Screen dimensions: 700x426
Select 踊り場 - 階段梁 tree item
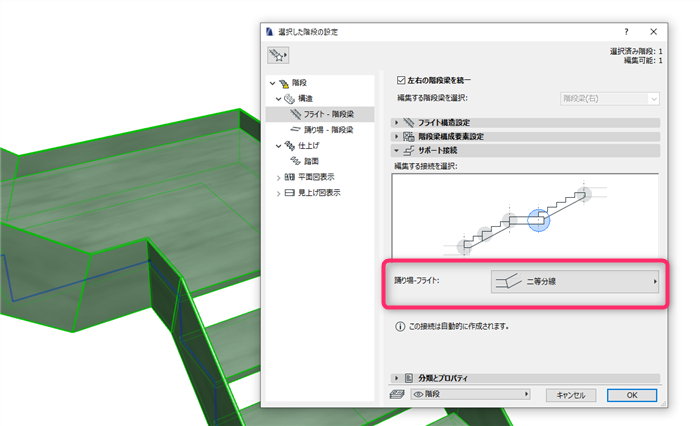pos(328,130)
